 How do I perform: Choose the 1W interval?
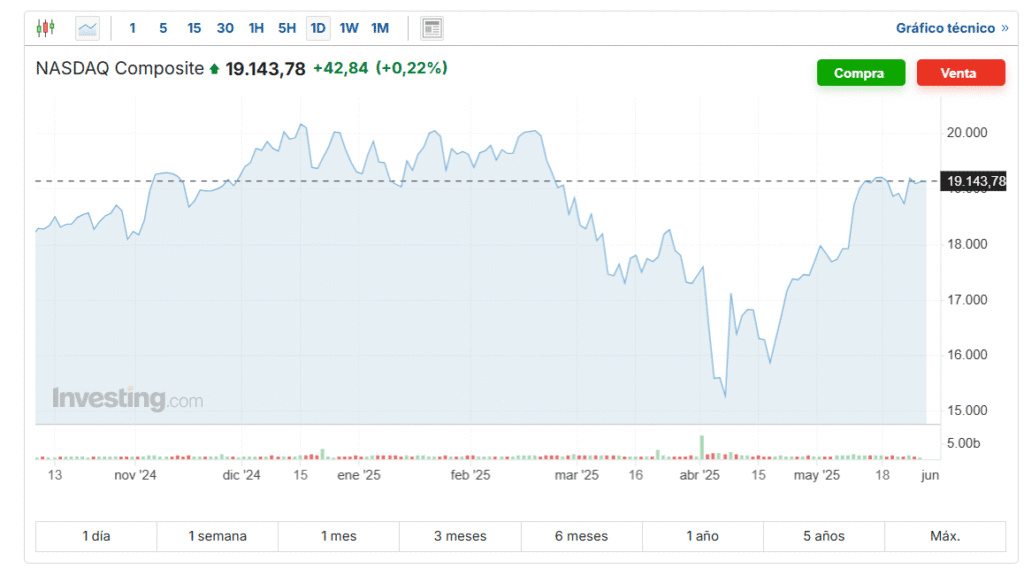coord(349,28)
